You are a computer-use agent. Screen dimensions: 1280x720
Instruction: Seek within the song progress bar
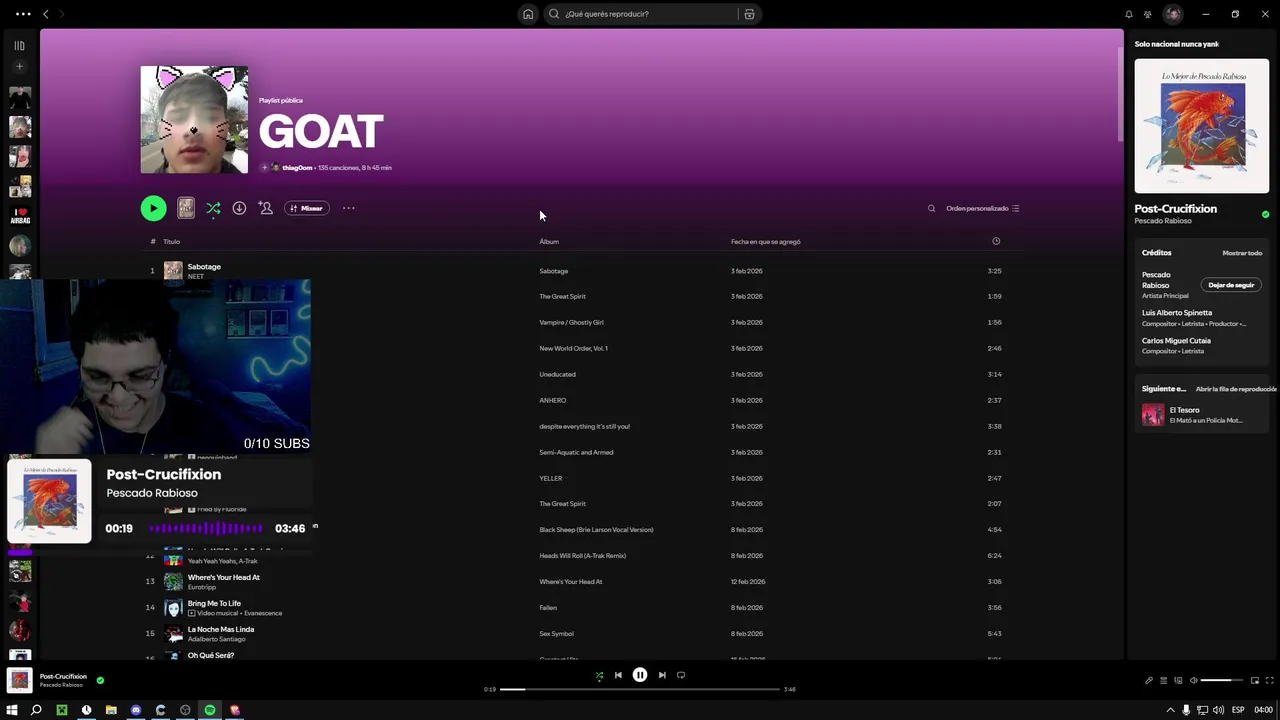coord(640,689)
